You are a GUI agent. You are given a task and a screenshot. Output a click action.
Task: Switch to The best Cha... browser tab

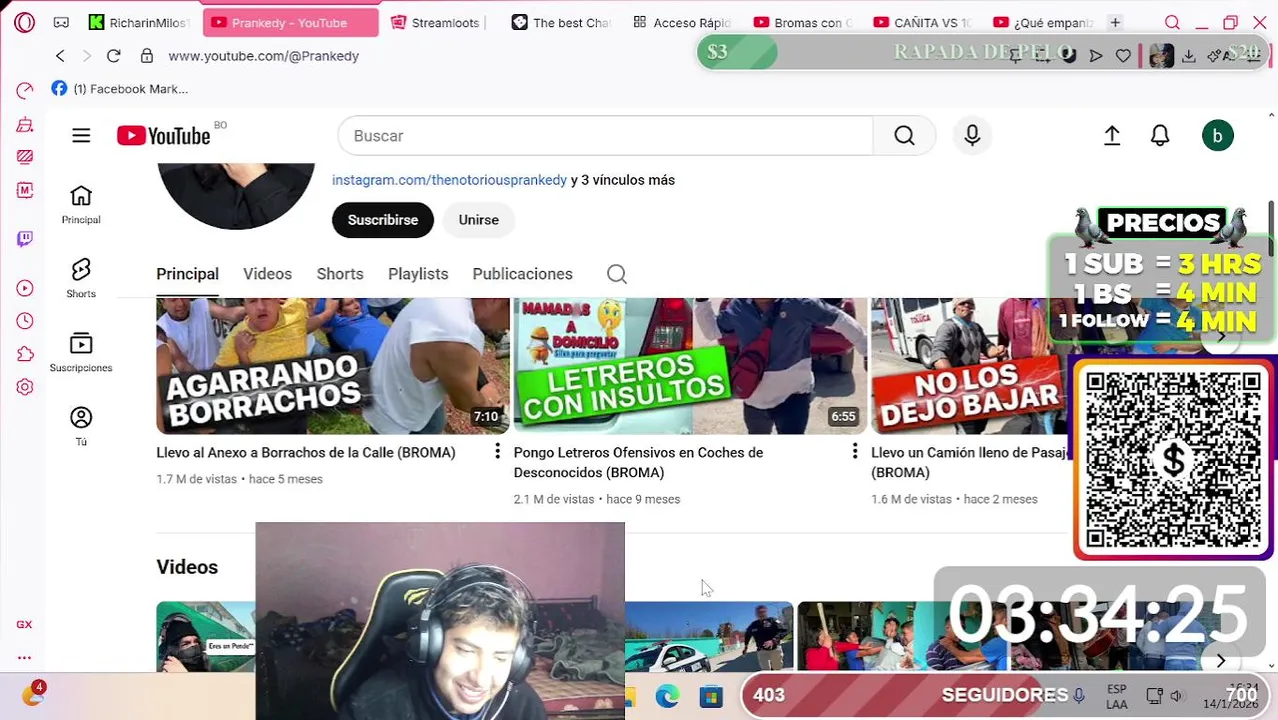(x=560, y=22)
